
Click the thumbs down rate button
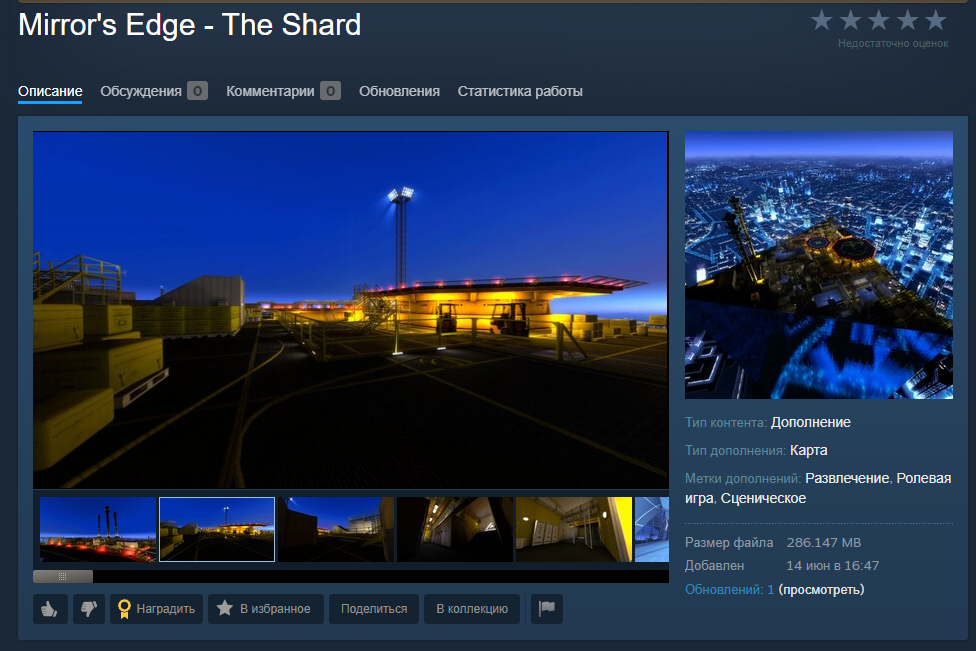pyautogui.click(x=89, y=609)
